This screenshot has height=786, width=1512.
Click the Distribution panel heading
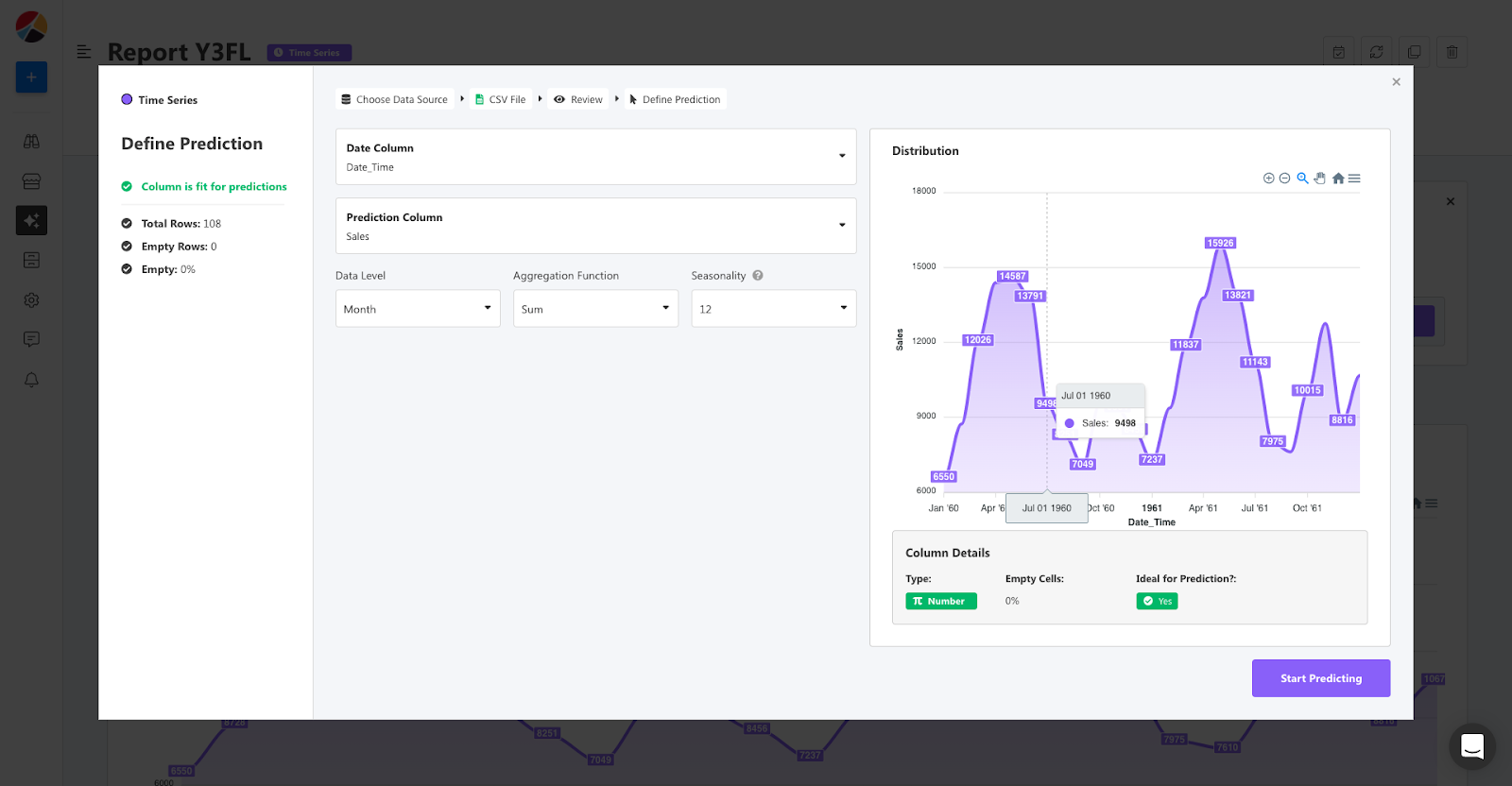(x=925, y=151)
